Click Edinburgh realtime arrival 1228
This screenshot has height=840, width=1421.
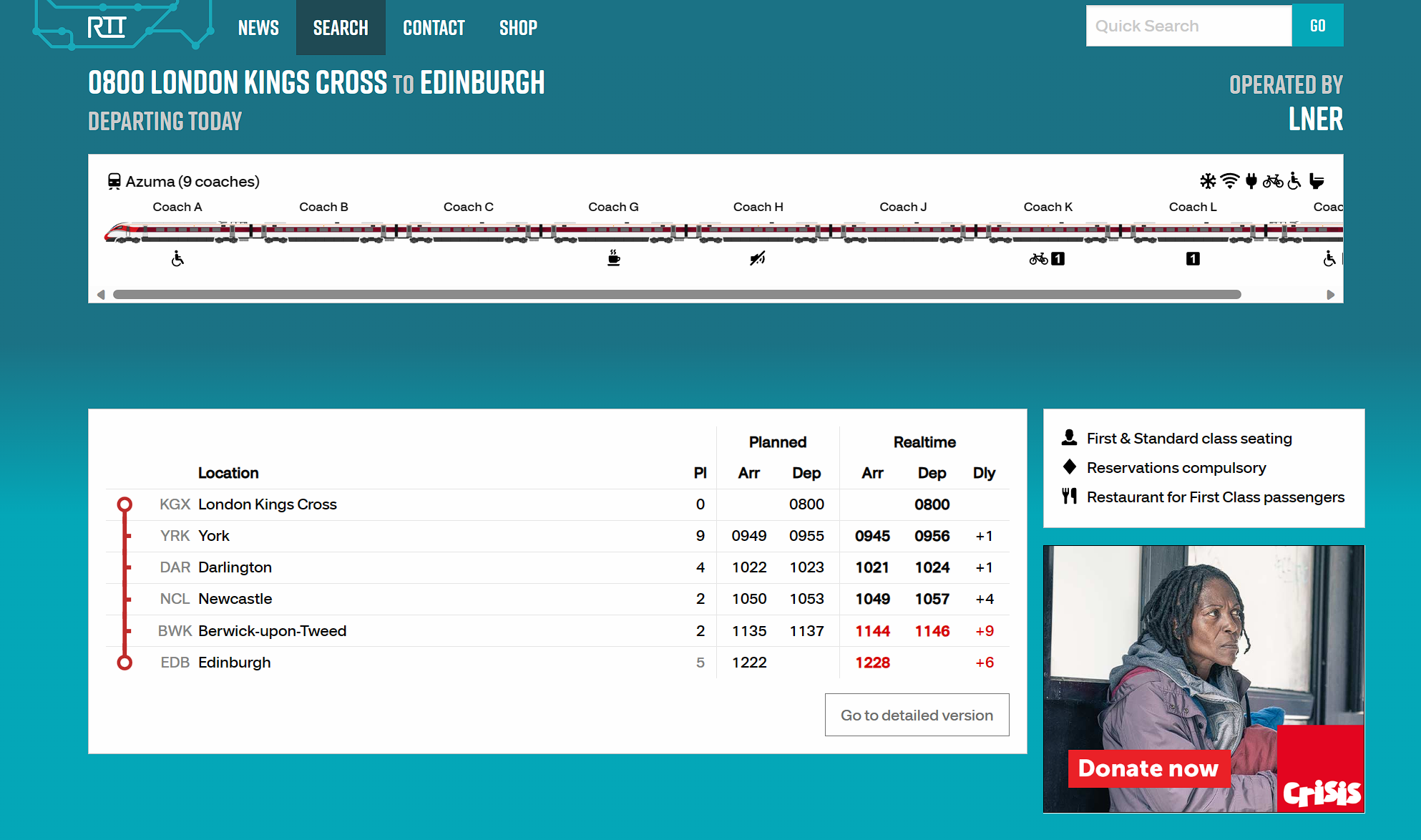click(872, 663)
